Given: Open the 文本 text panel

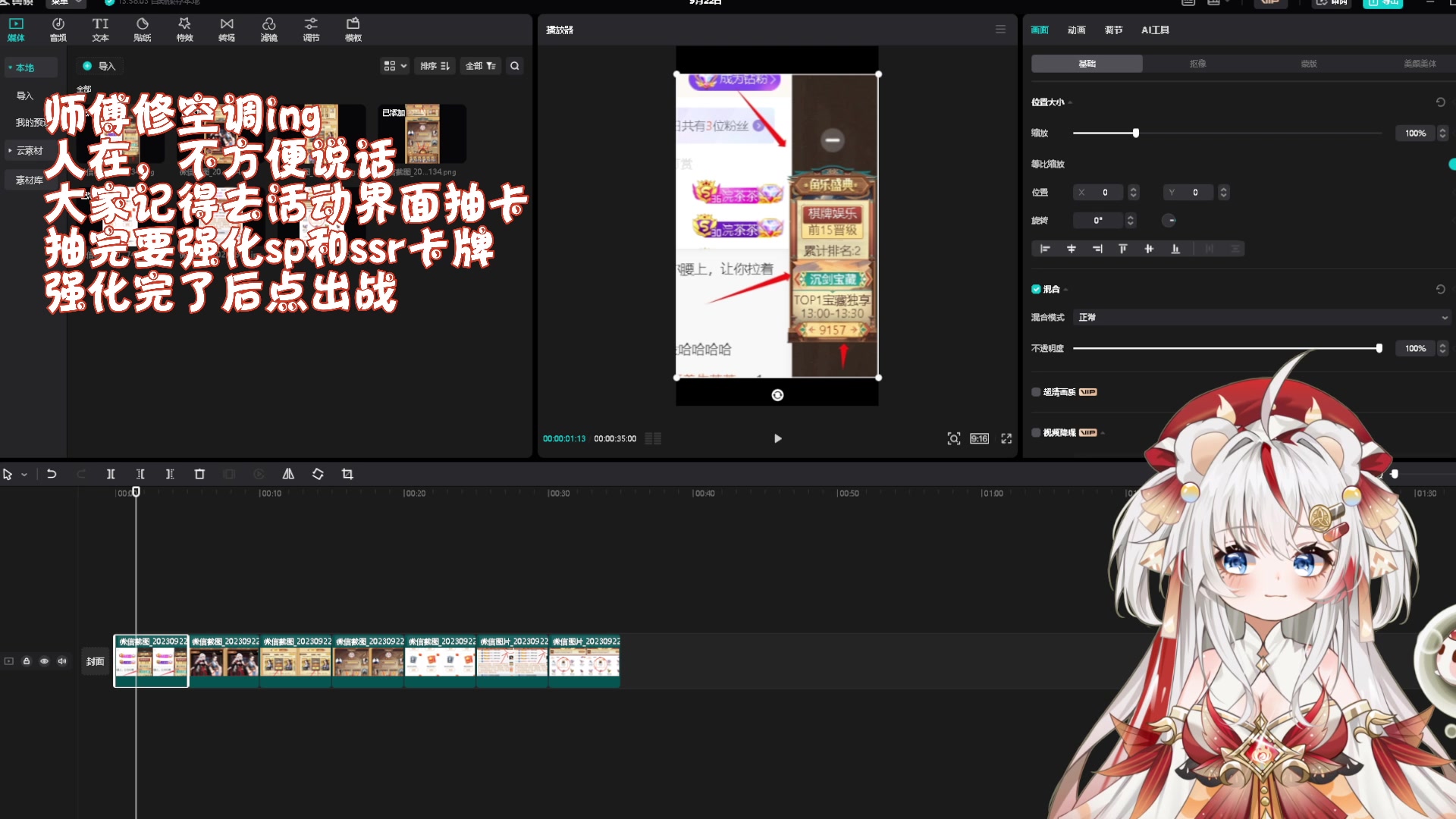Looking at the screenshot, I should tap(100, 30).
